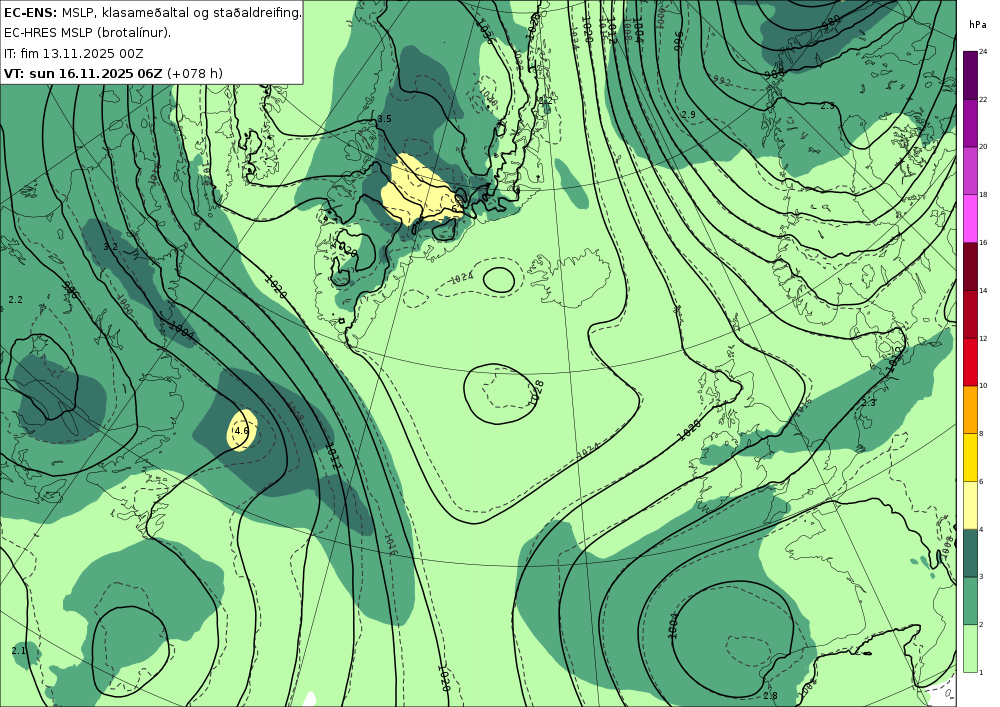Click the small closed isobar west of Iceland
Viewport: 1000px width, 707px height.
tap(499, 280)
